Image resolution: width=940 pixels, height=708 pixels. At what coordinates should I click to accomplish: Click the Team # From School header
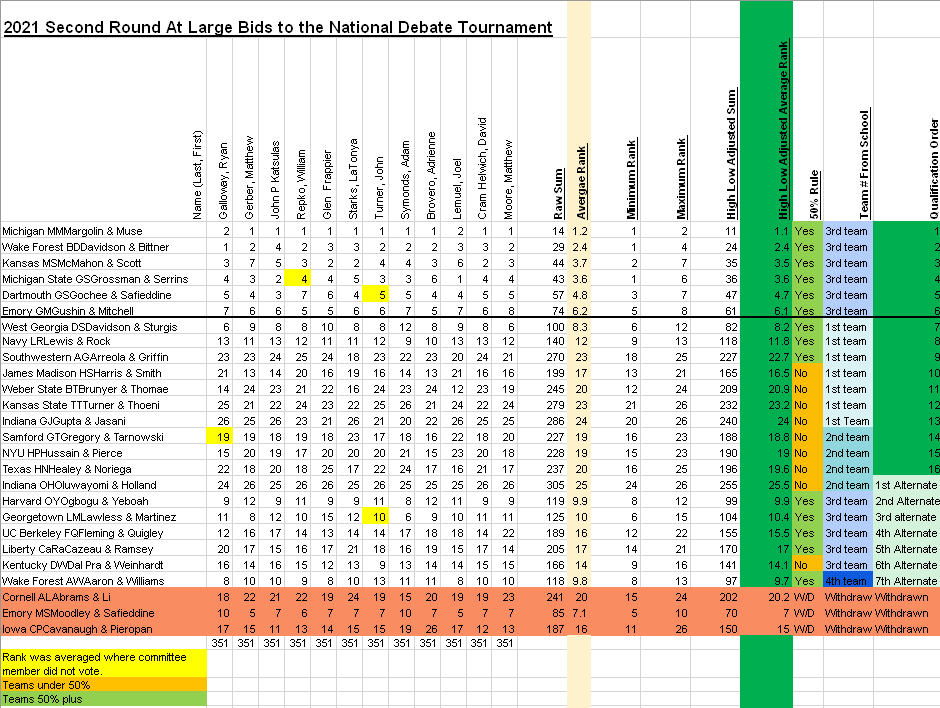[x=864, y=165]
